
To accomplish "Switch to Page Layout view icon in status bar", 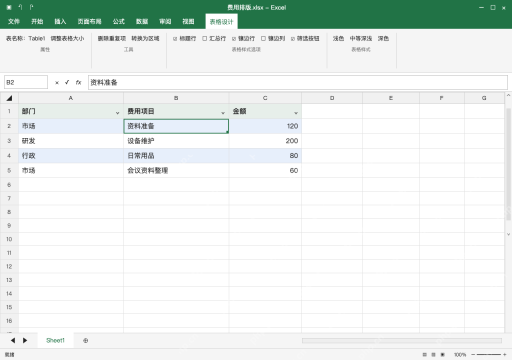I will pyautogui.click(x=433, y=355).
